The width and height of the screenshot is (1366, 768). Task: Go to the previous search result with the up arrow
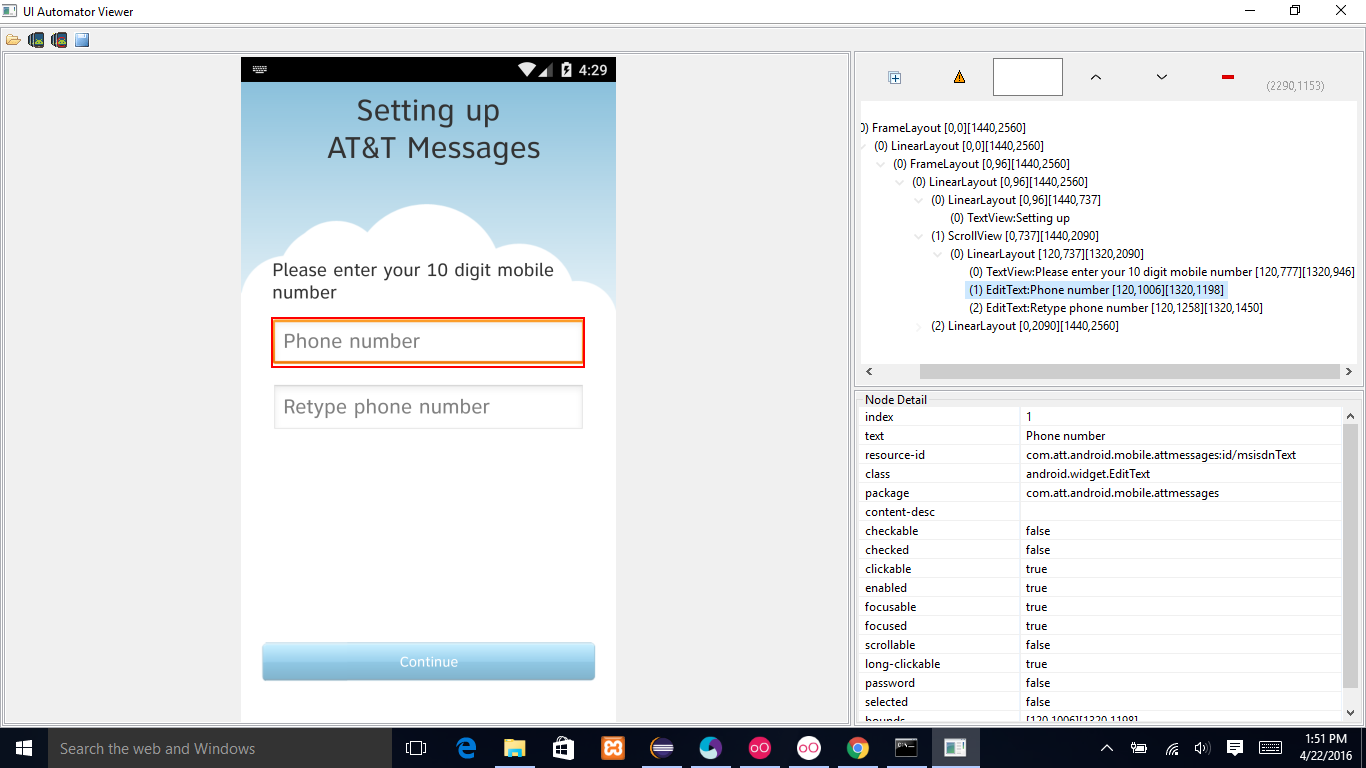click(x=1095, y=77)
